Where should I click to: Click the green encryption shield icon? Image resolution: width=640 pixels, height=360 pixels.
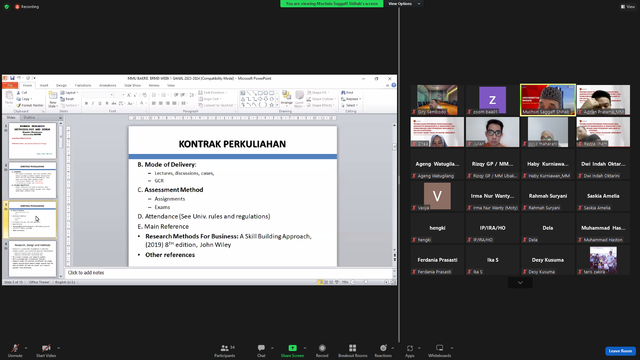coord(7,7)
